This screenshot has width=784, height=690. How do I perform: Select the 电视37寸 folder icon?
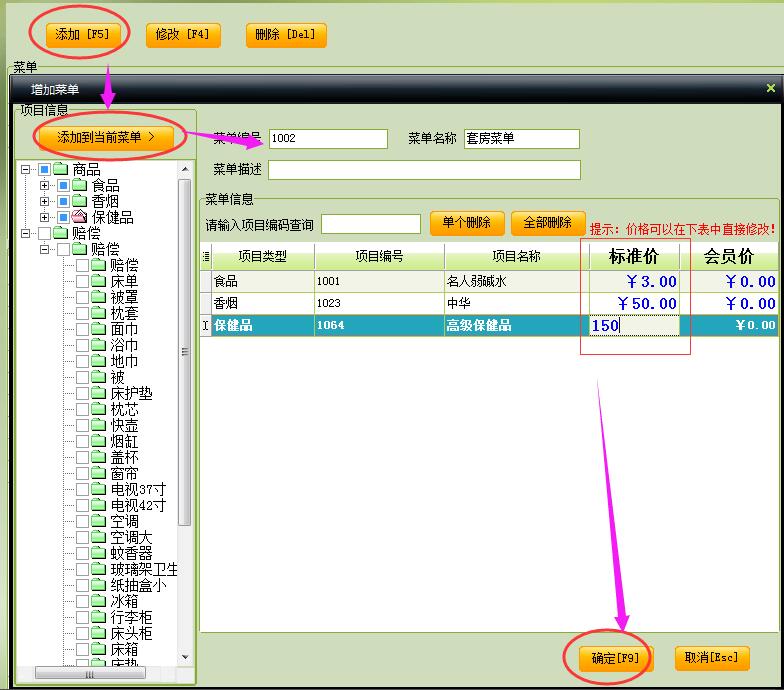[x=98, y=489]
